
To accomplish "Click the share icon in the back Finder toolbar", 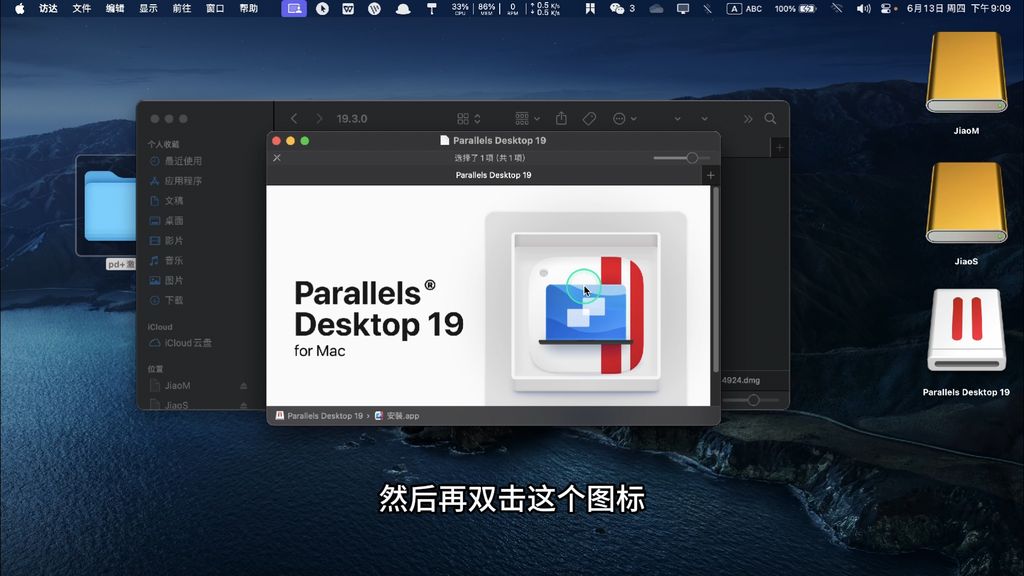I will [561, 118].
